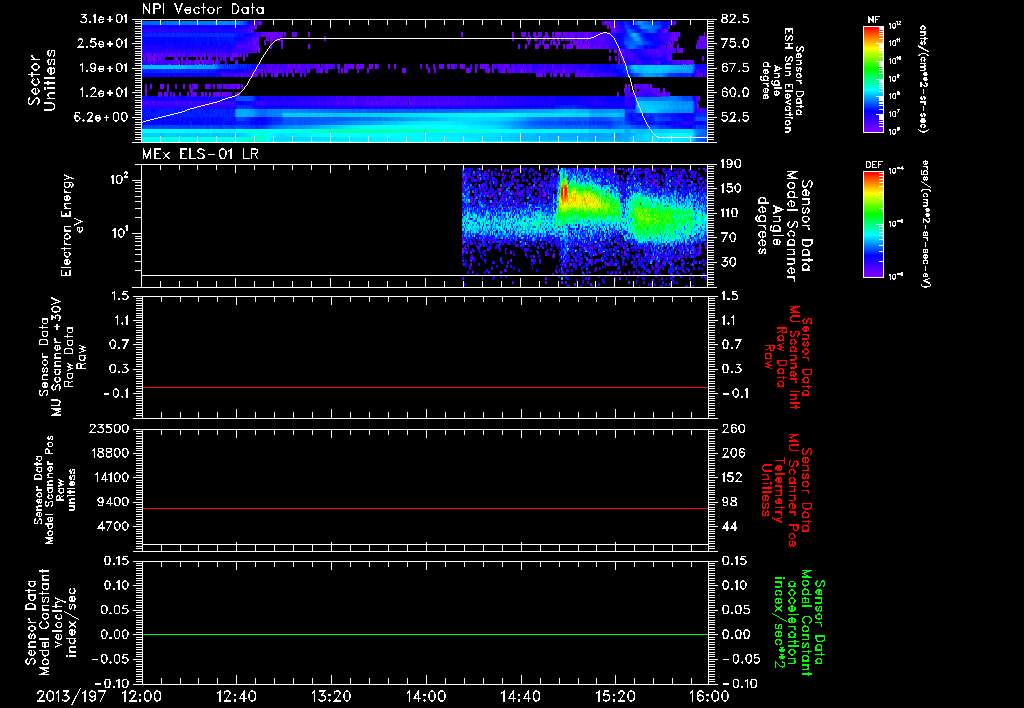Click the 13:20 time axis label
This screenshot has width=1024, height=708.
[331, 696]
